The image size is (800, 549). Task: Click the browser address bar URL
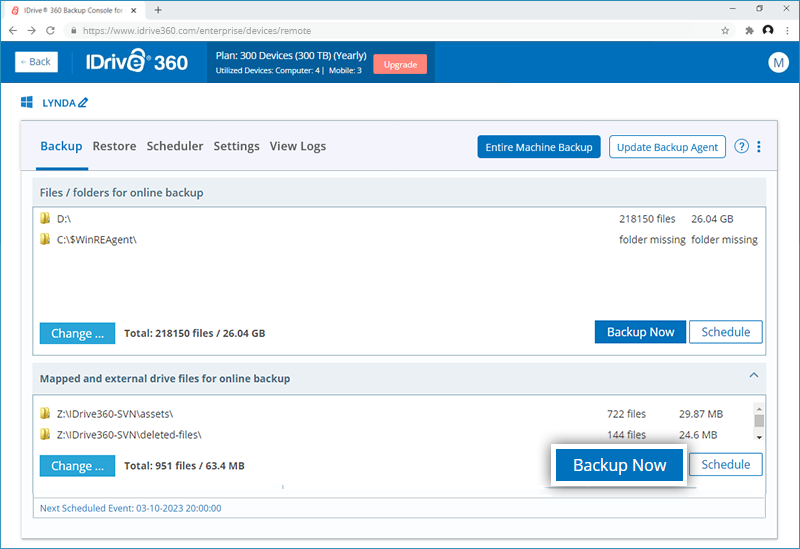[196, 31]
